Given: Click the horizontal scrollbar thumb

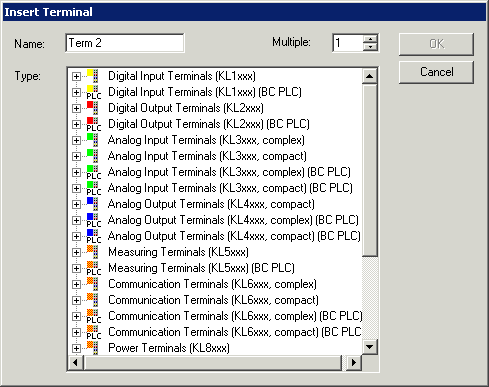Looking at the screenshot, I should pyautogui.click(x=213, y=362).
